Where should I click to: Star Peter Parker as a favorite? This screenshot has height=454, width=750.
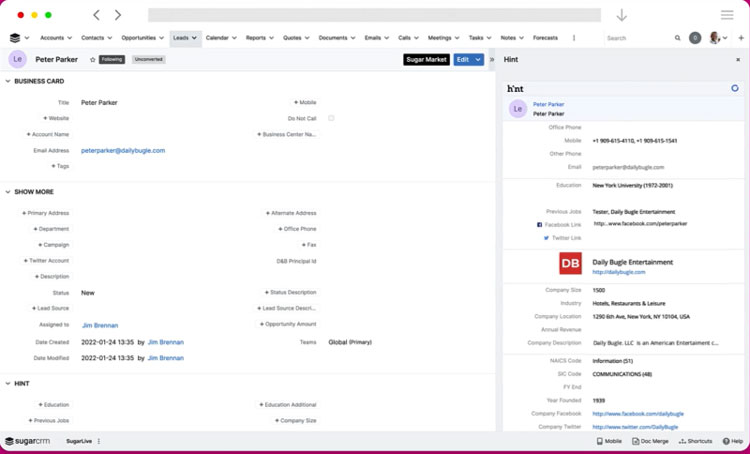click(x=93, y=60)
